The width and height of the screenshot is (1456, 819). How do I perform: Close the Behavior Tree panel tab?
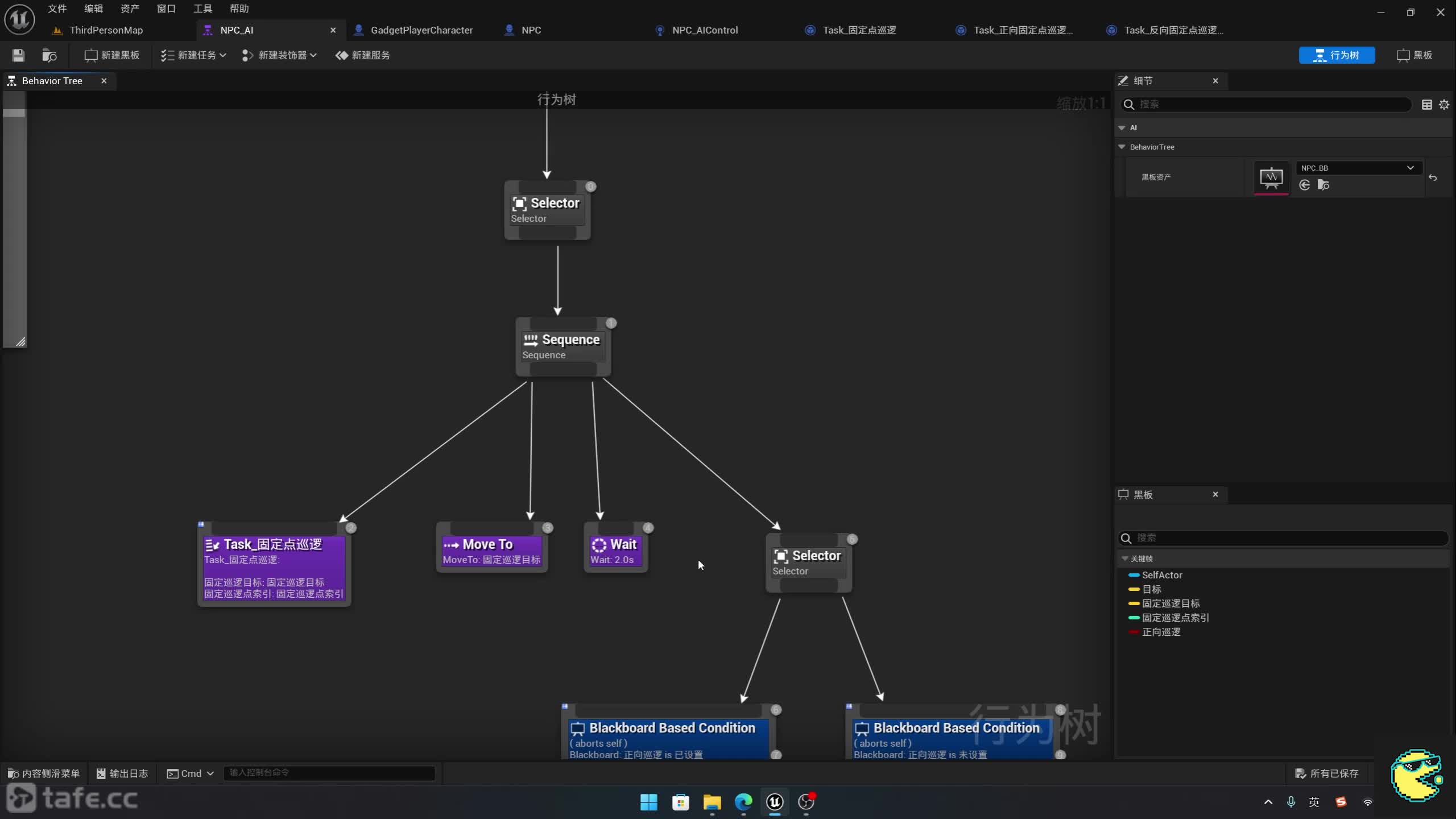(104, 81)
